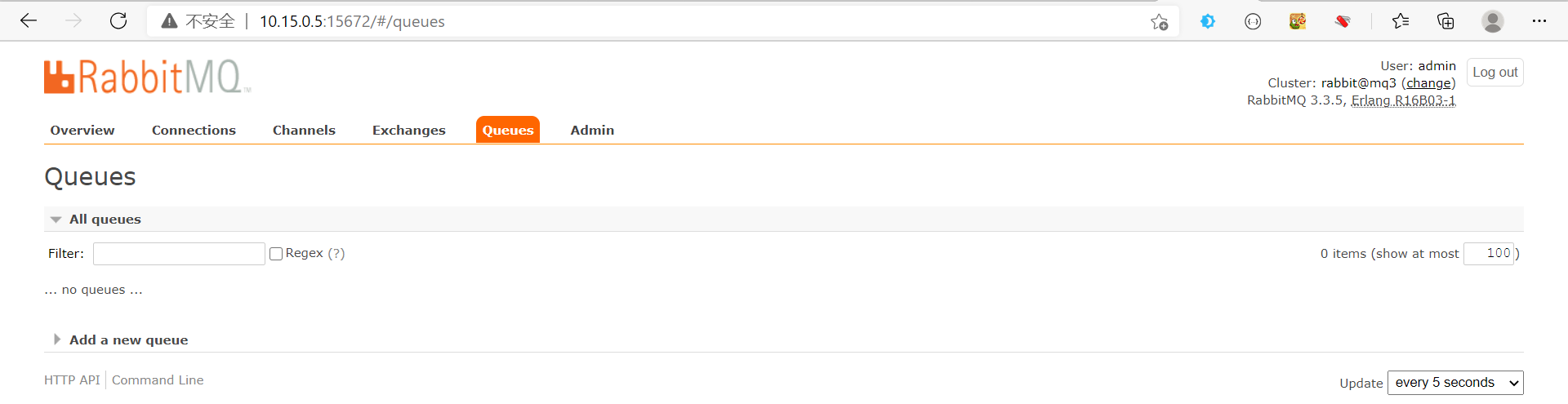Viewport: 1568px width, 404px height.
Task: Open the HTTP API link
Action: [x=72, y=380]
